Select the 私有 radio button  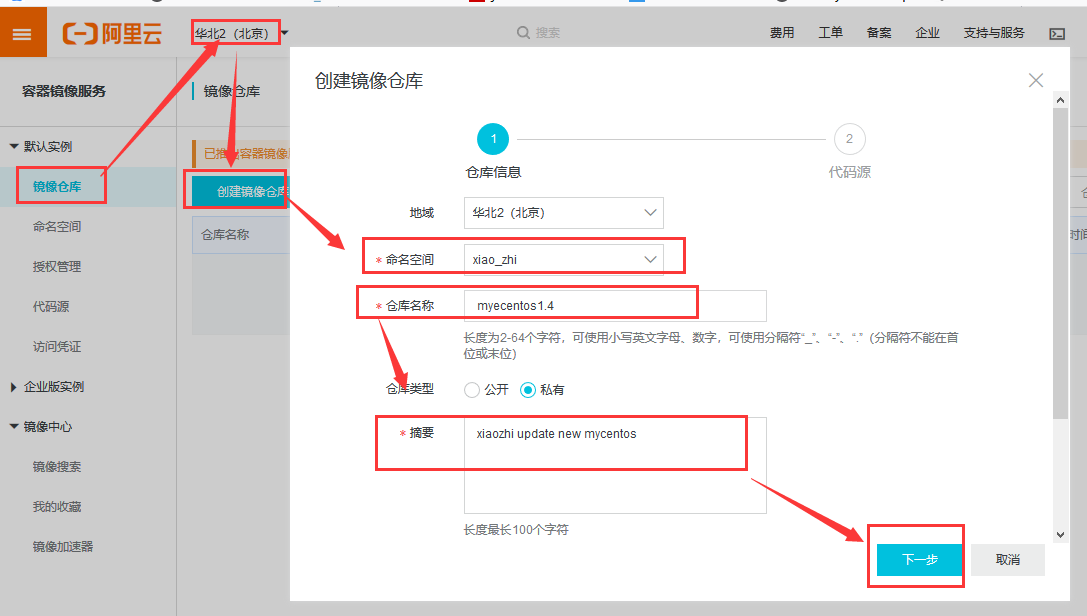528,390
